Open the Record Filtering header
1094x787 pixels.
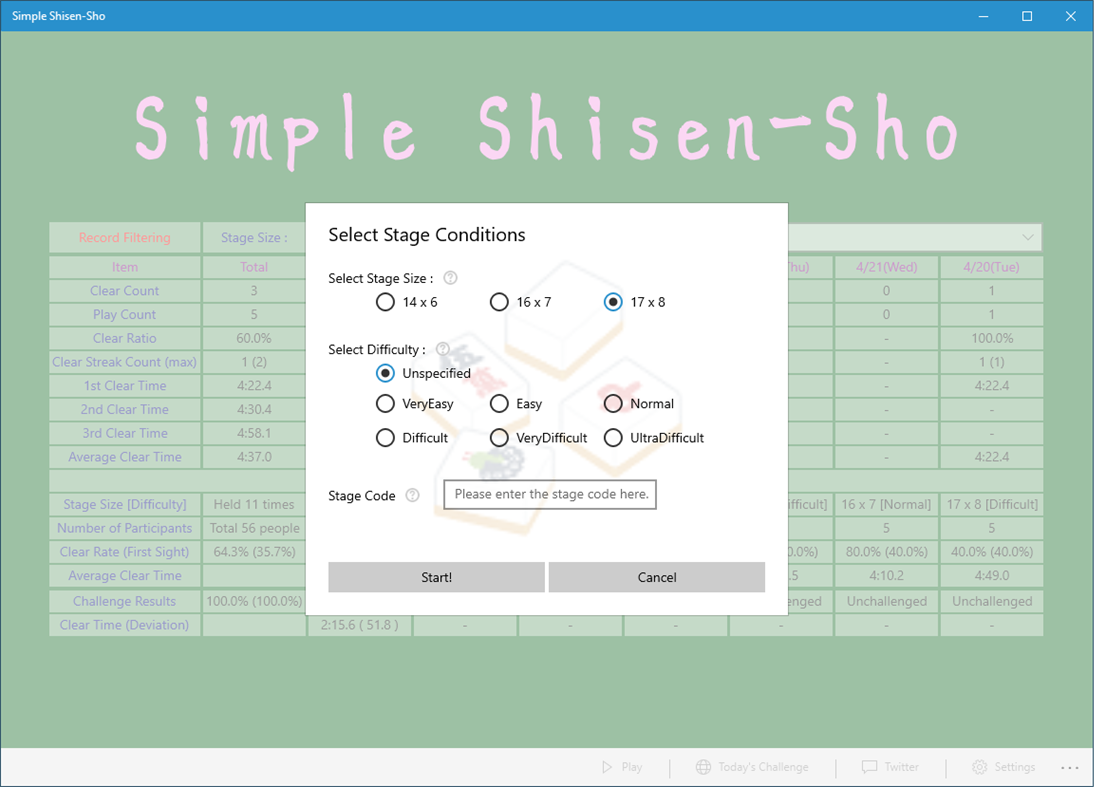coord(124,237)
